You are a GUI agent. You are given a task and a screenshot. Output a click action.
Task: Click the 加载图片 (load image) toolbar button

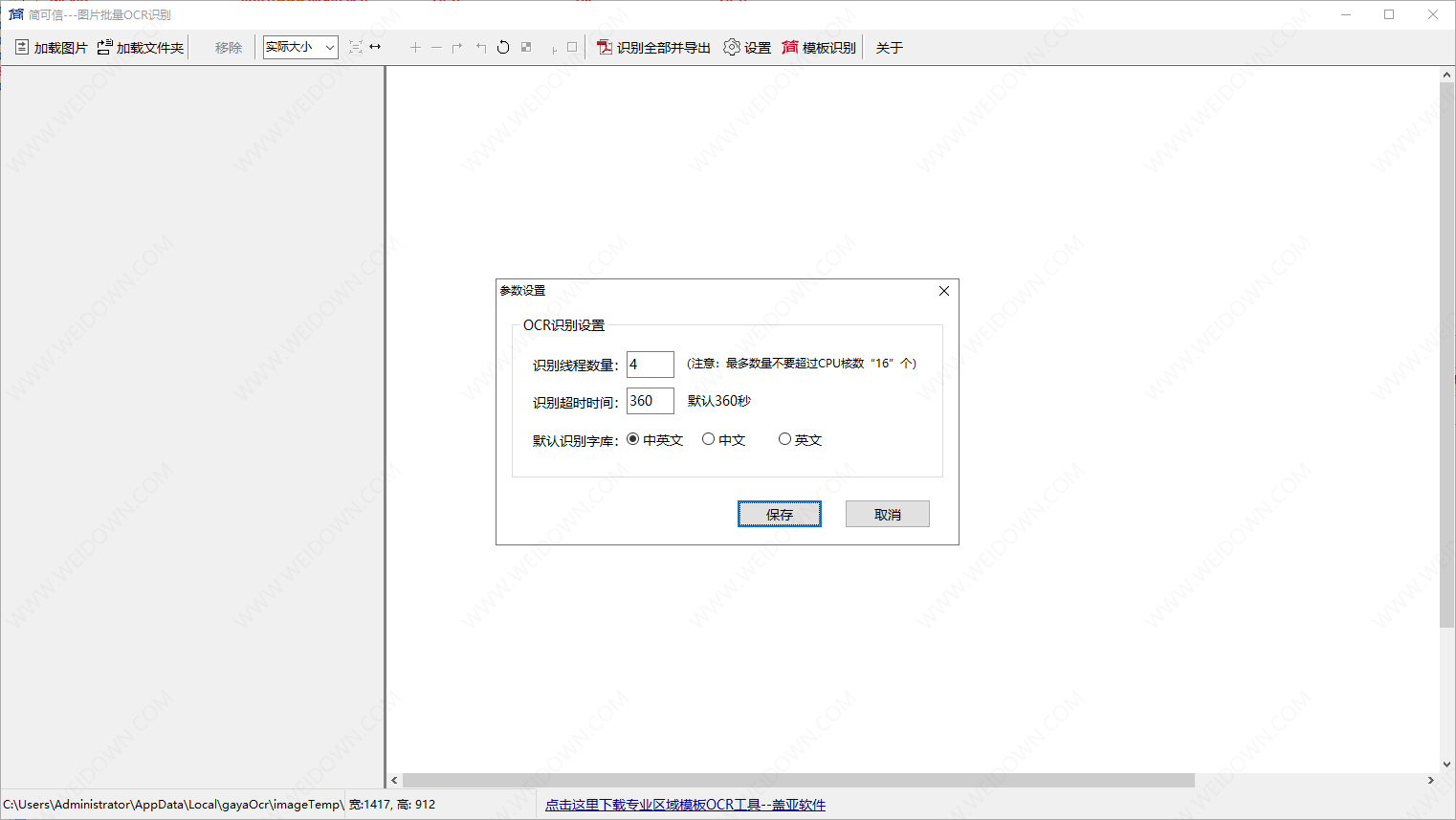coord(51,47)
